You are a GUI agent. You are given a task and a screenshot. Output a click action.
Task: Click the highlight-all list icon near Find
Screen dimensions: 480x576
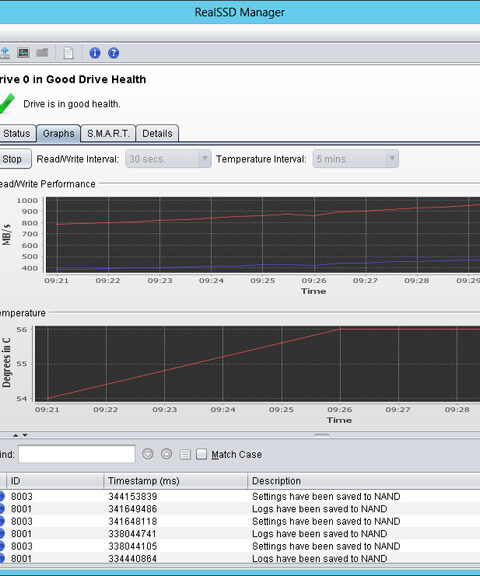pos(185,454)
